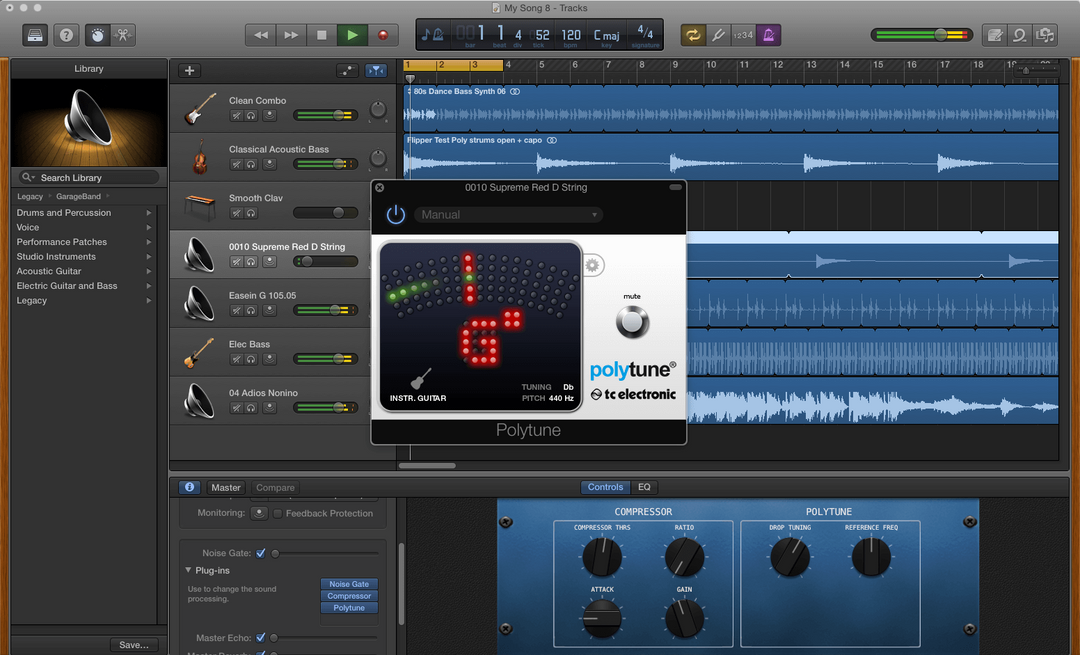1080x655 pixels.
Task: Toggle the Polytune plugin power button
Action: 395,214
